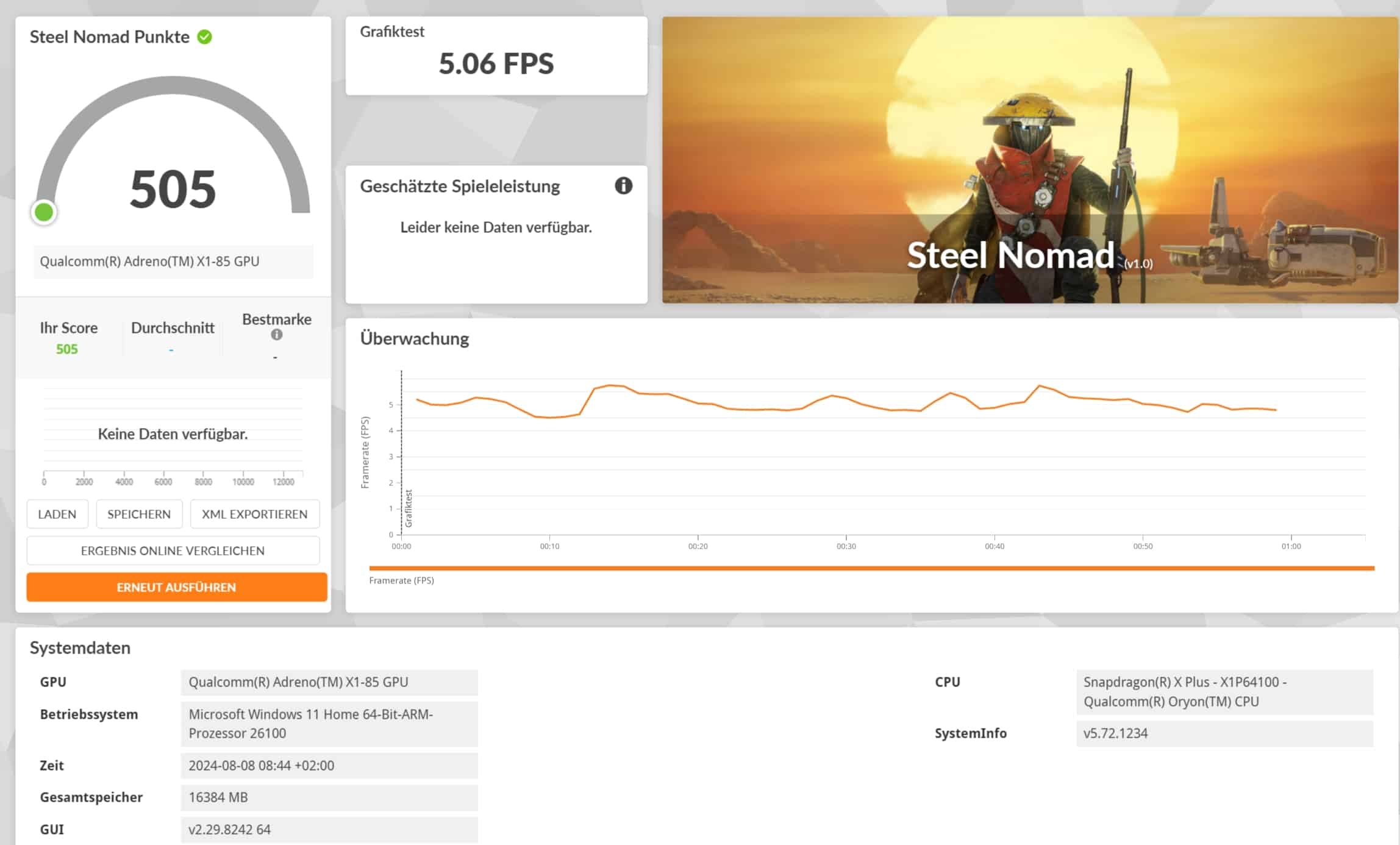Click the Bestmarke info icon

276,335
